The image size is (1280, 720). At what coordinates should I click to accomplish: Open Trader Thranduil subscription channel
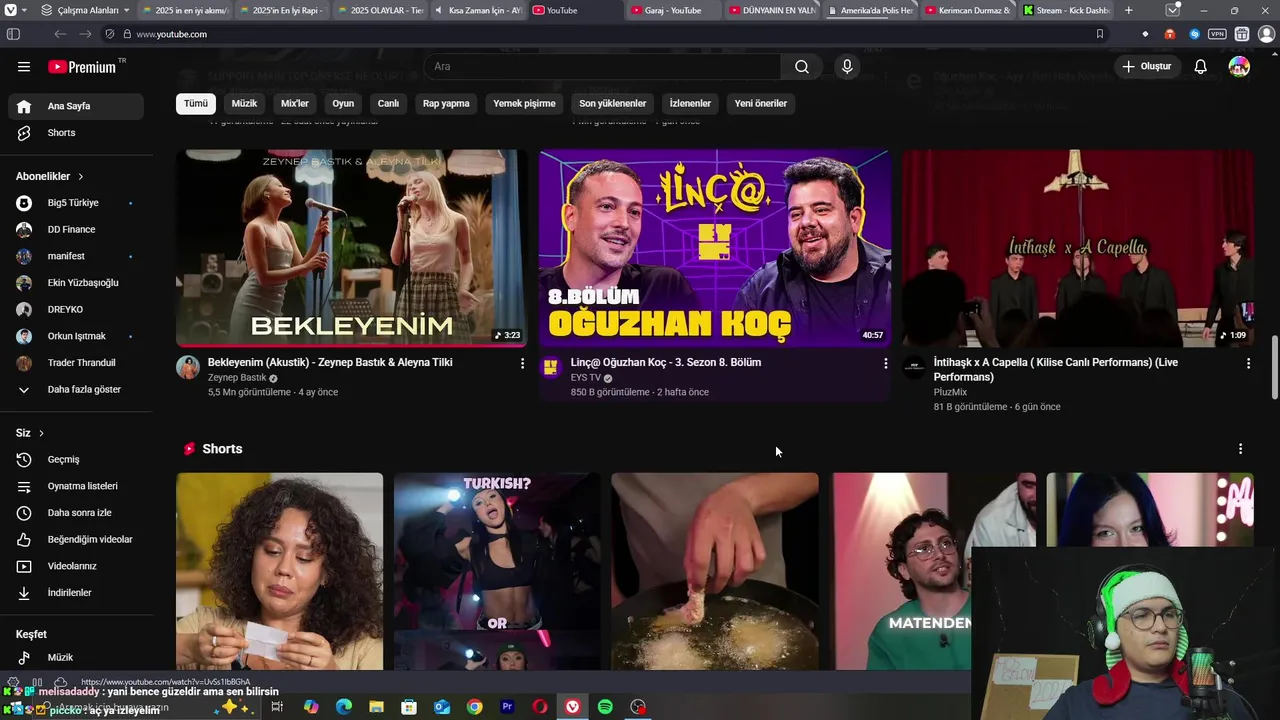[x=76, y=363]
